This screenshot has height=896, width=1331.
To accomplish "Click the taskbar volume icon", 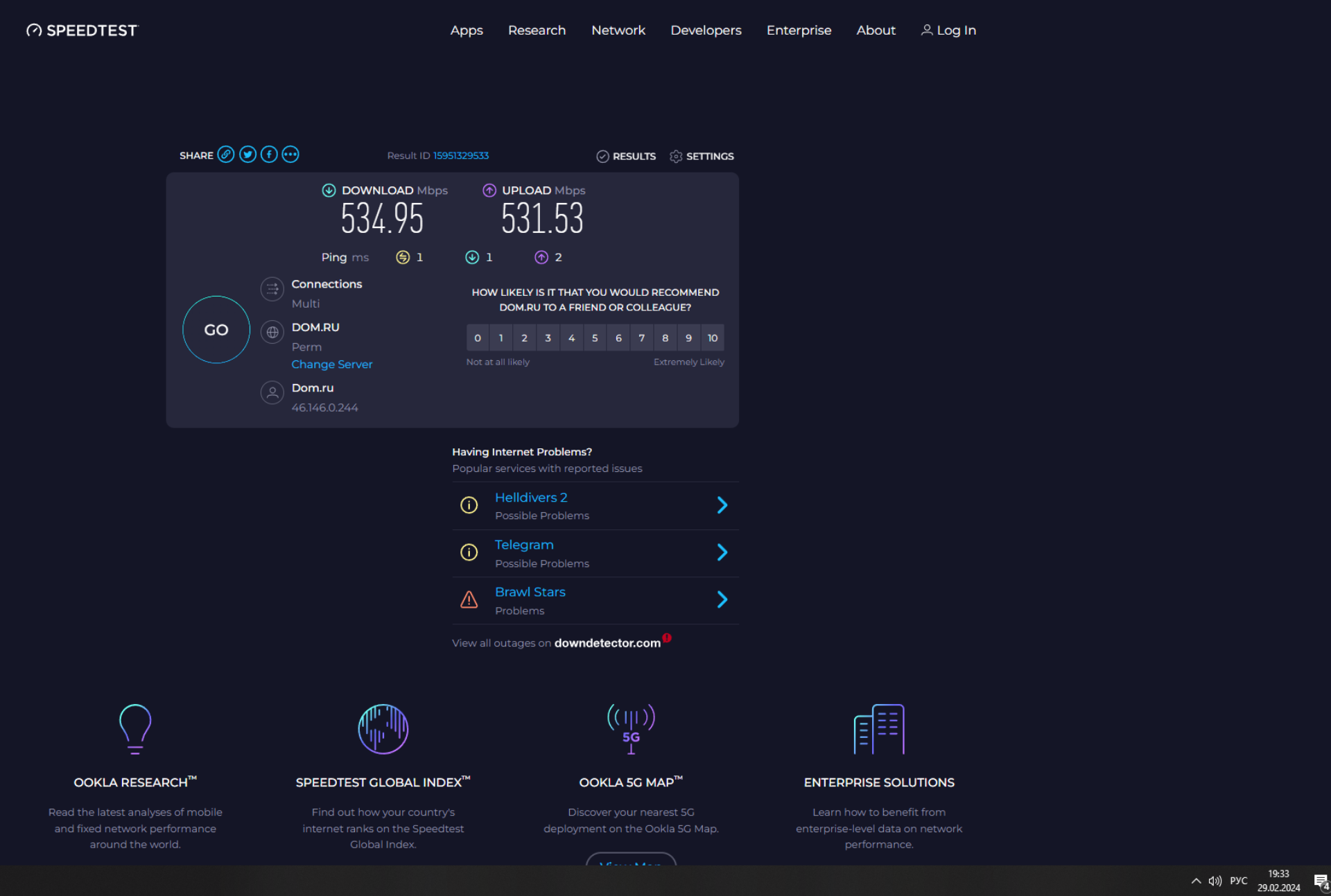I will (1215, 881).
